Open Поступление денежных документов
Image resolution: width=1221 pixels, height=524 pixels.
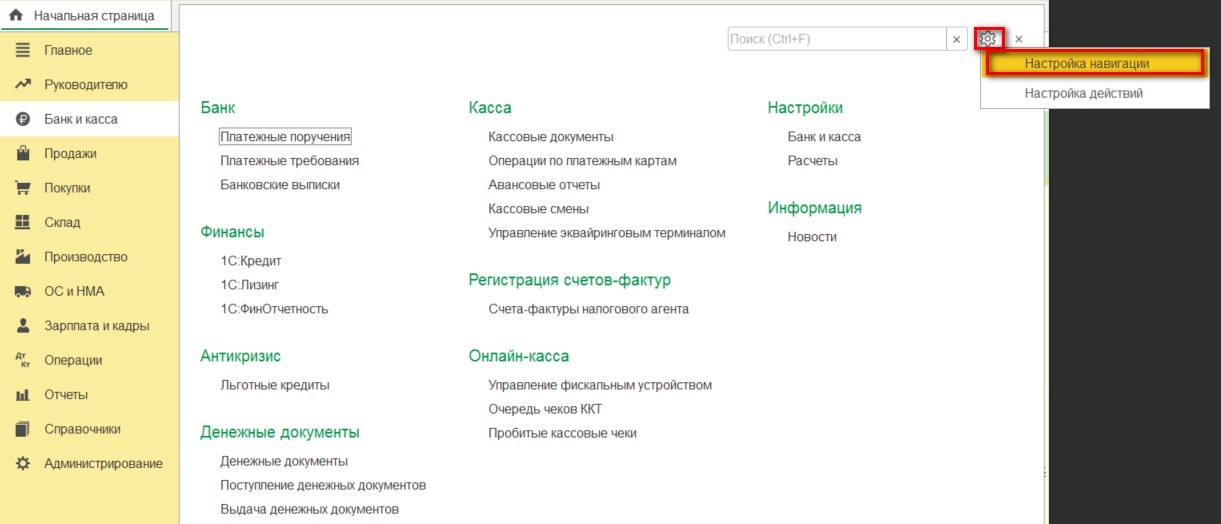click(323, 485)
